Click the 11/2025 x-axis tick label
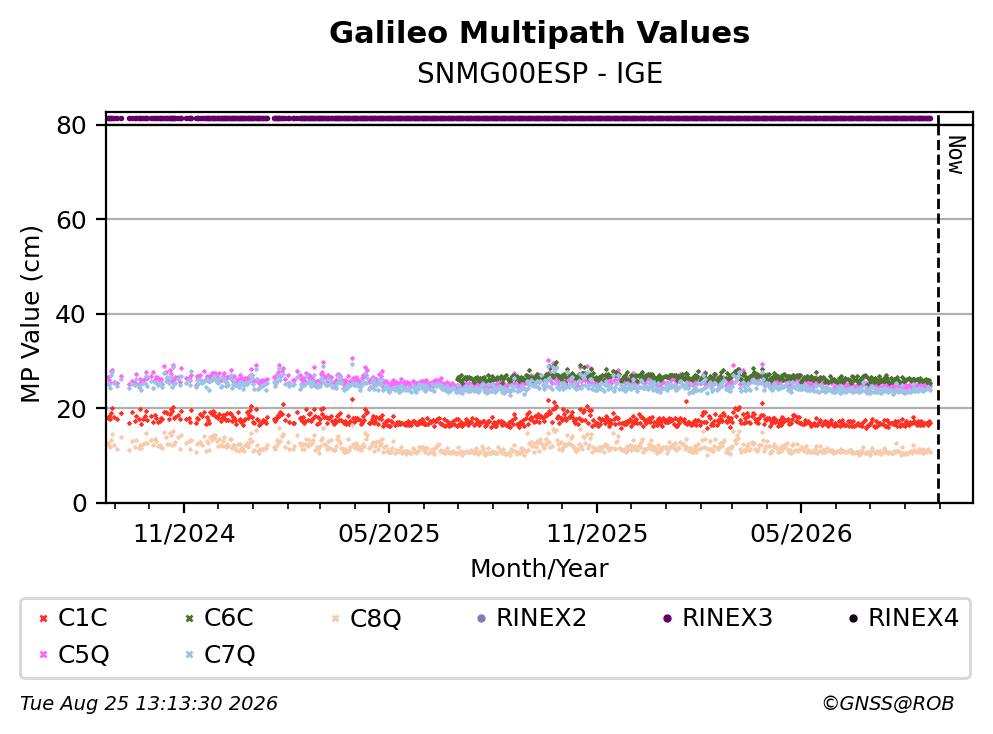Viewport: 993px width, 734px height. point(597,534)
